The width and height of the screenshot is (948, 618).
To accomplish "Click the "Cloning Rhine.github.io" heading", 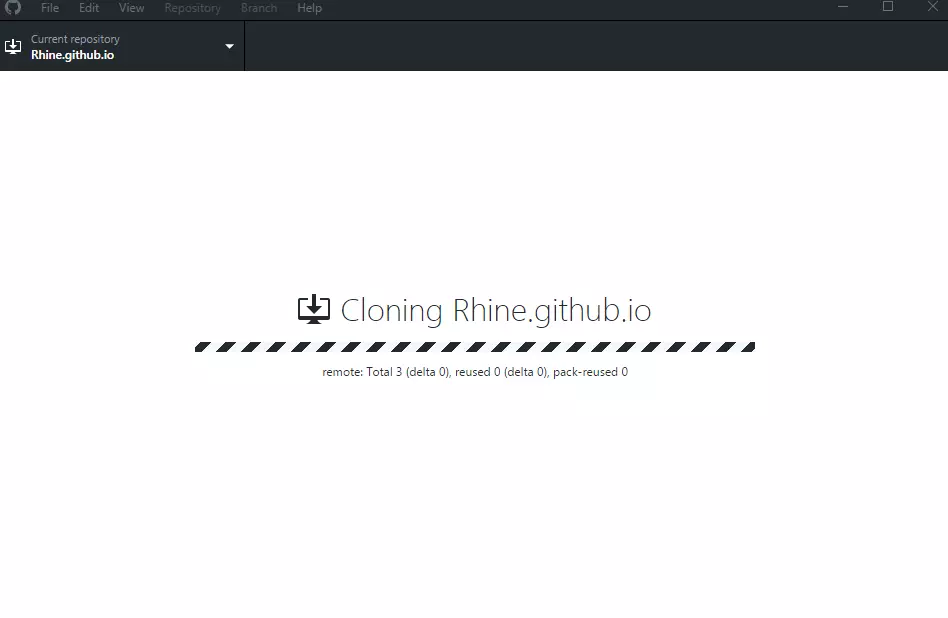I will point(496,310).
